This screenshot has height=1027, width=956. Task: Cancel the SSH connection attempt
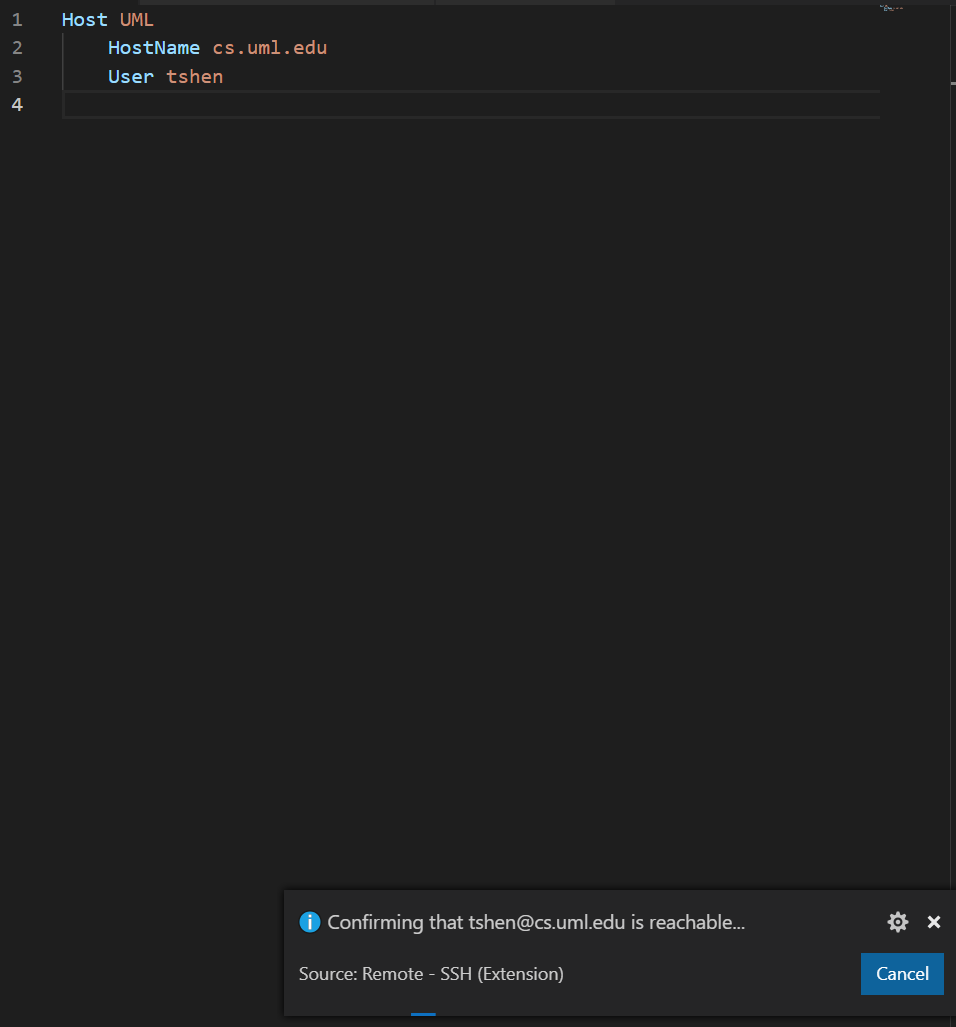click(901, 973)
